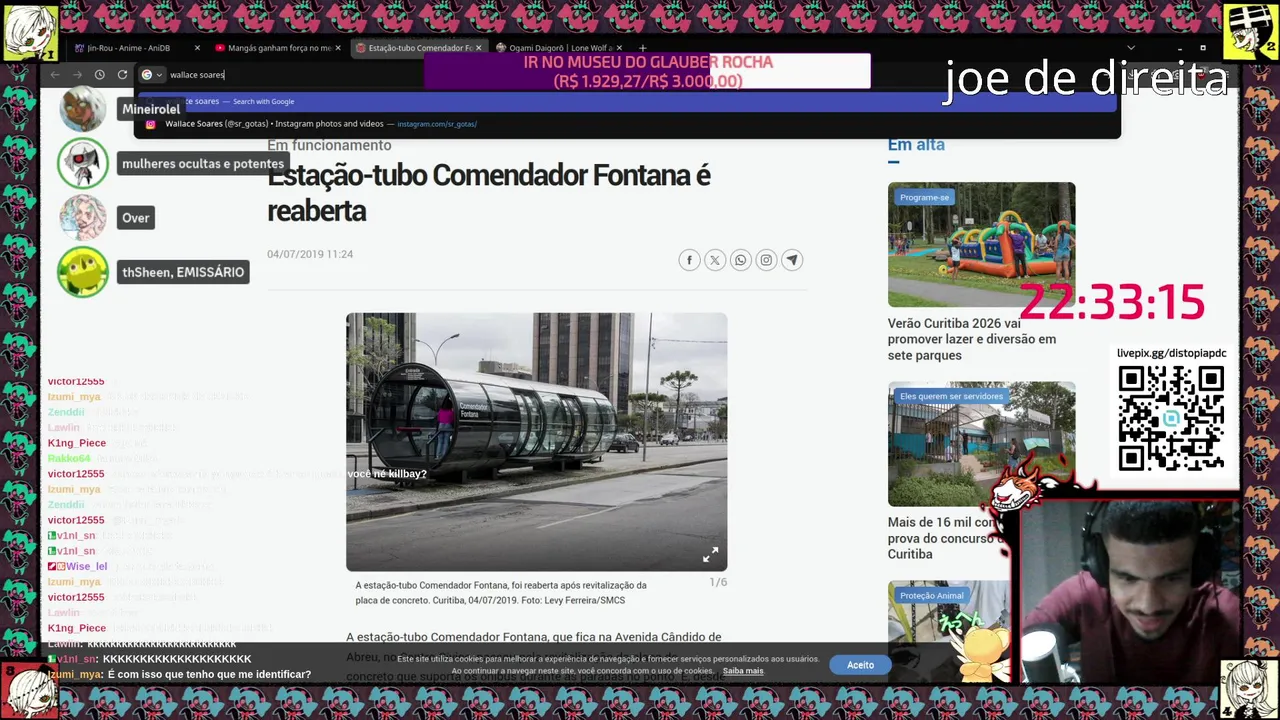Share the article via WhatsApp

[740, 260]
